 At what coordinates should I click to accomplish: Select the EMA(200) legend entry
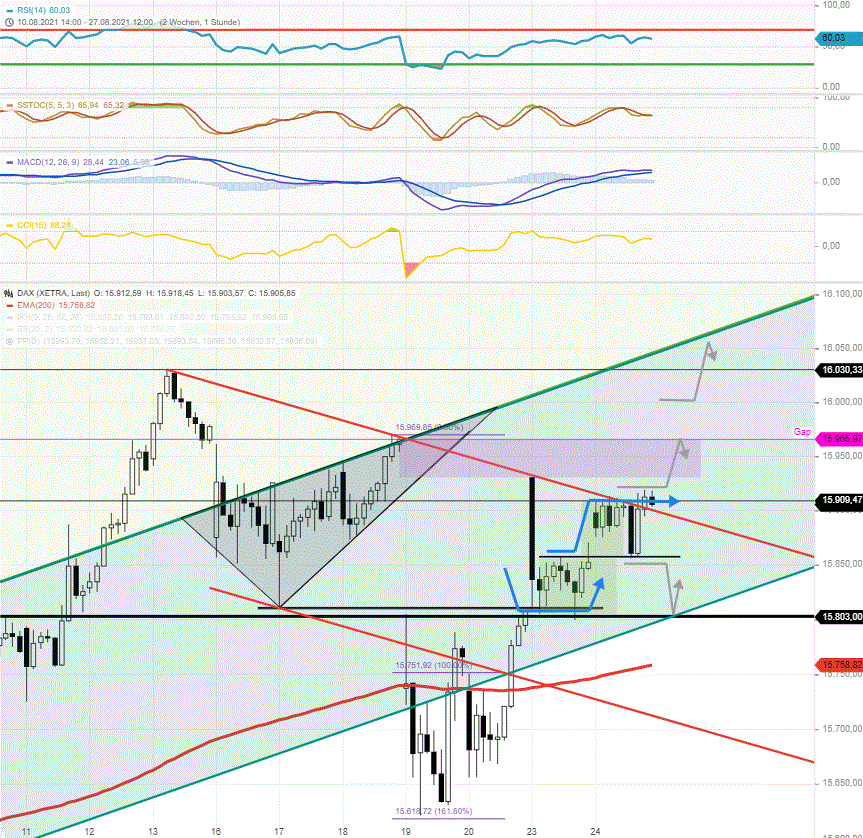56,305
